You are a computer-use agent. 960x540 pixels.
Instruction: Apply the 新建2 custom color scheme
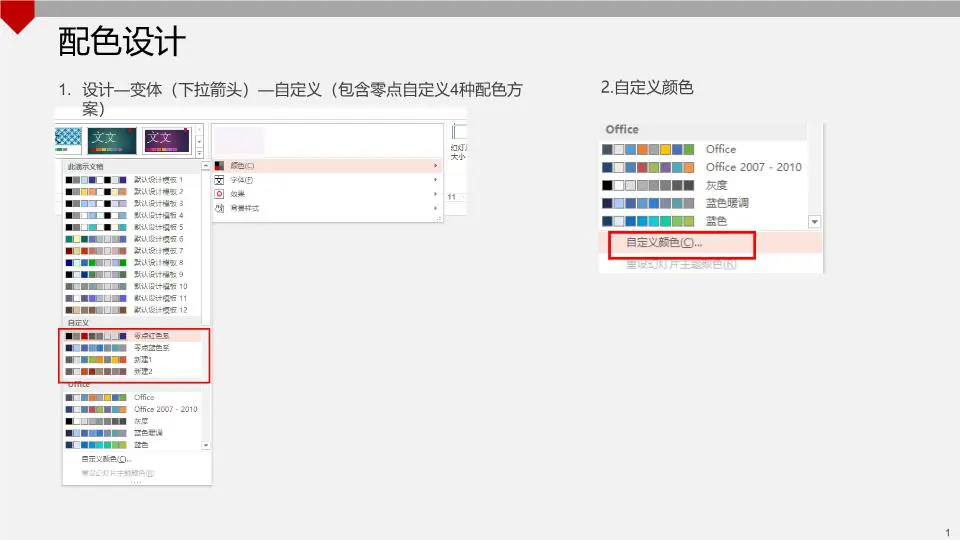(x=132, y=372)
